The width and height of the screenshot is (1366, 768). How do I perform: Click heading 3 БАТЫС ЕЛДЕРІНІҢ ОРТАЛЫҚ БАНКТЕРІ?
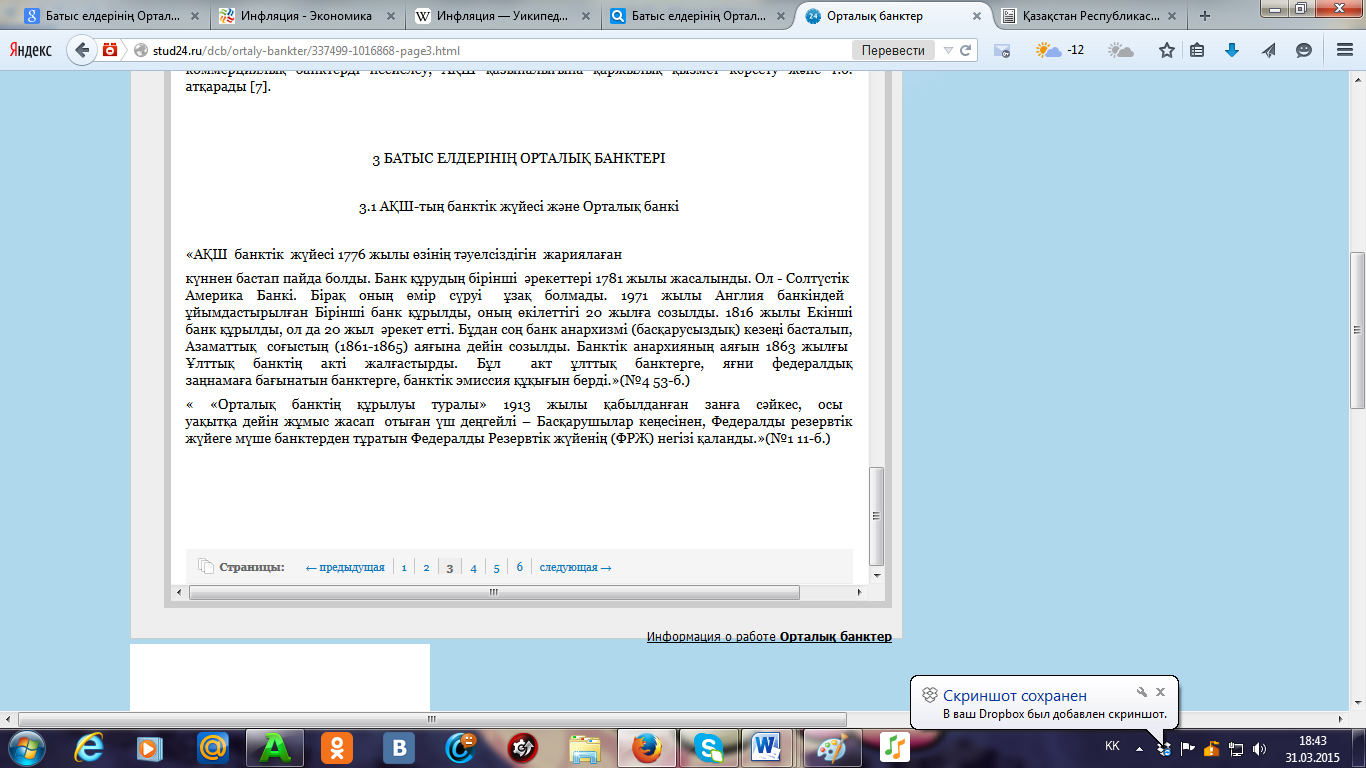click(518, 158)
